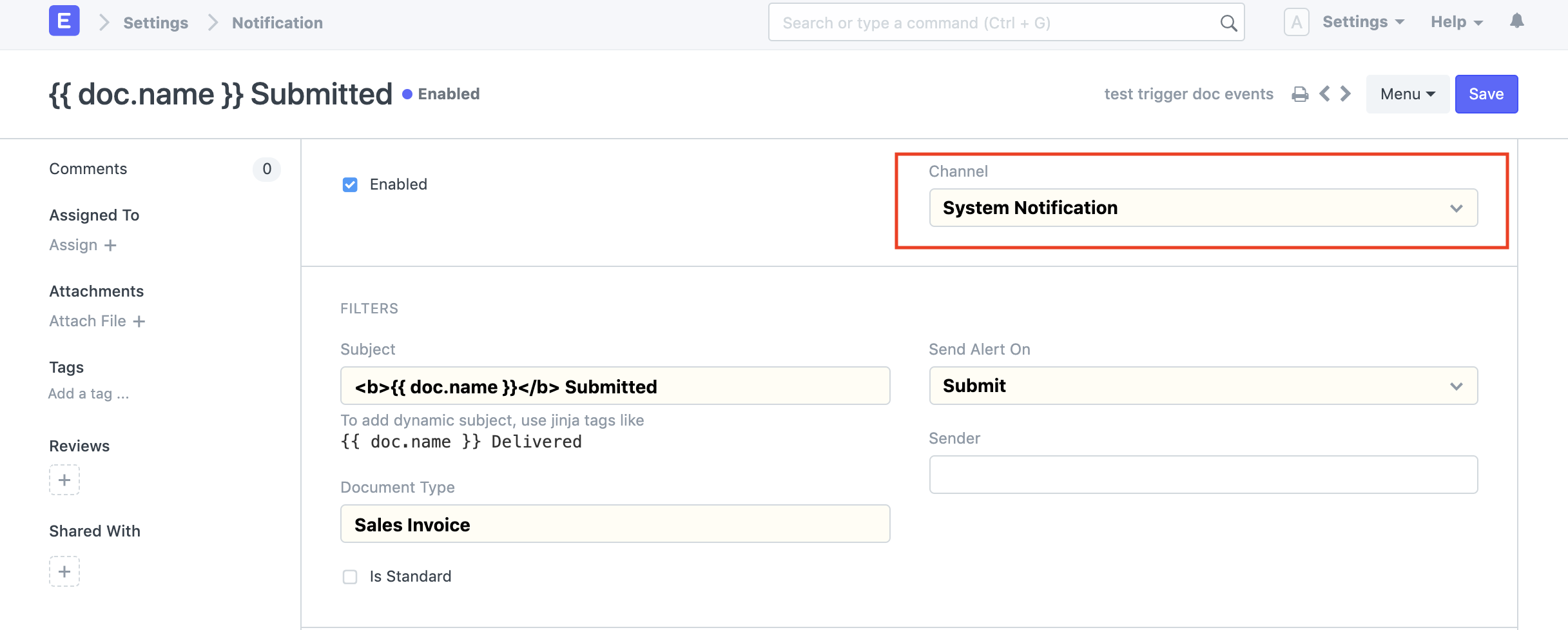This screenshot has height=630, width=1568.
Task: Click the search magnifier icon
Action: pyautogui.click(x=1228, y=22)
